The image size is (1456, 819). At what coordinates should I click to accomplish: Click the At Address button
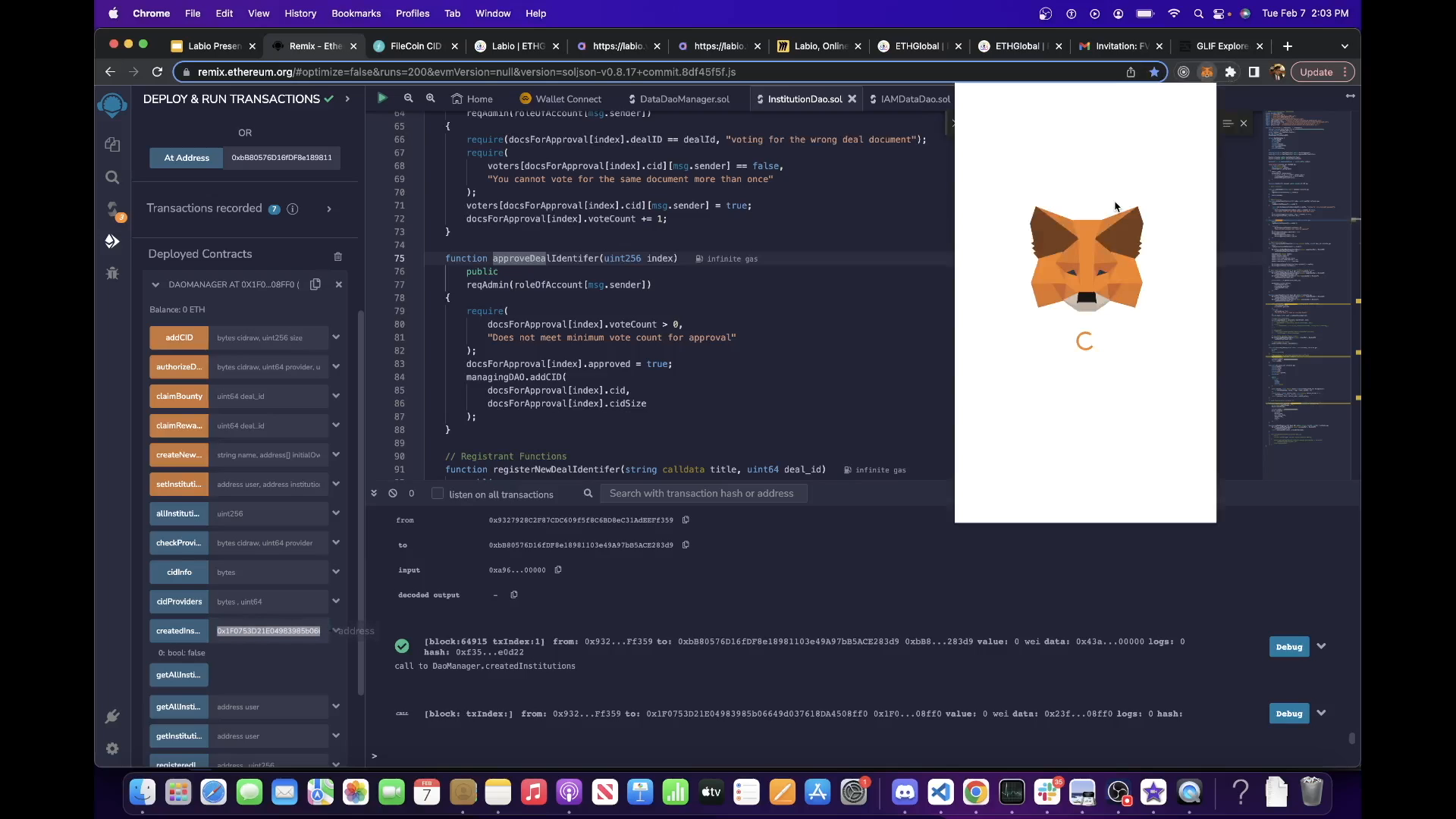[187, 158]
